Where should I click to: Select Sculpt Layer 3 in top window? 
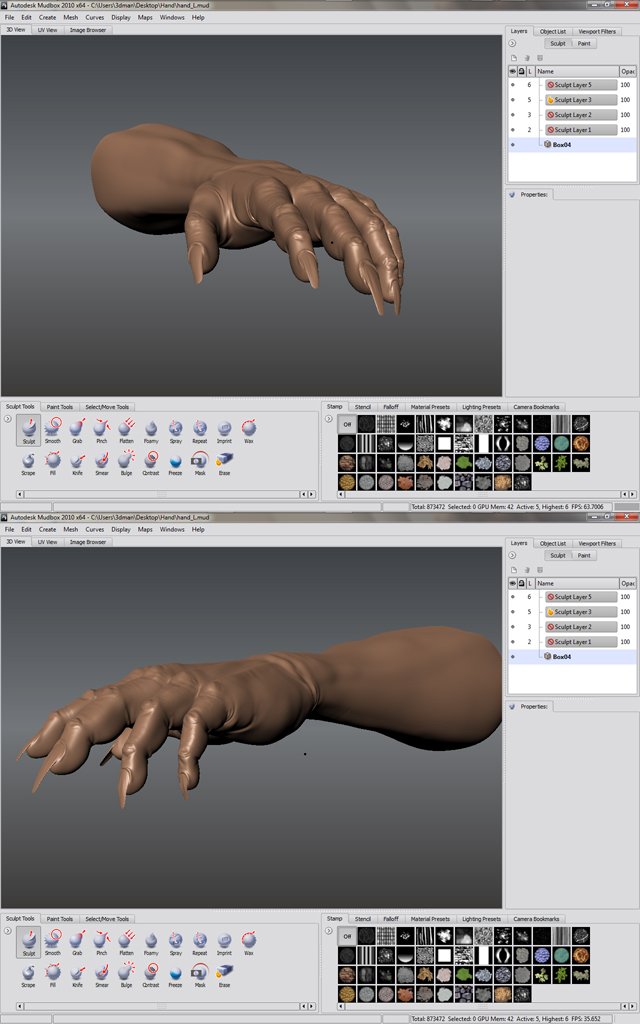(x=581, y=100)
